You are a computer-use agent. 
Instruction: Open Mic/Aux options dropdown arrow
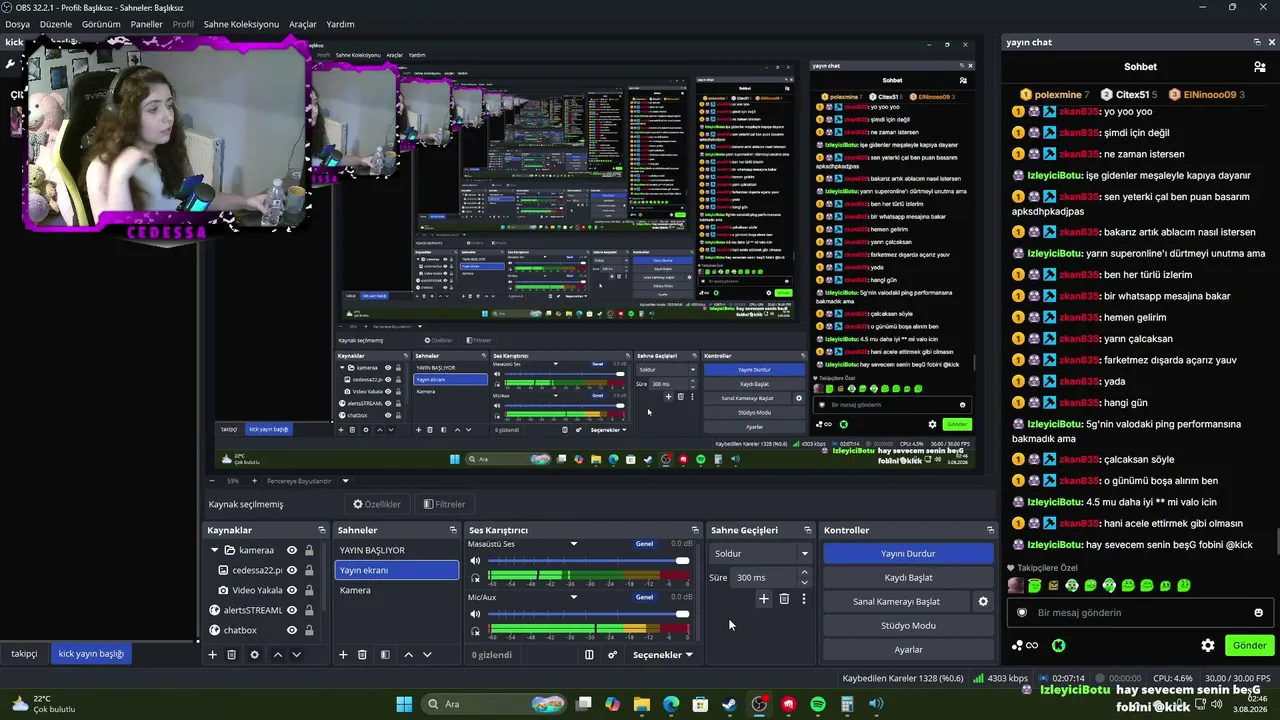pyautogui.click(x=573, y=597)
